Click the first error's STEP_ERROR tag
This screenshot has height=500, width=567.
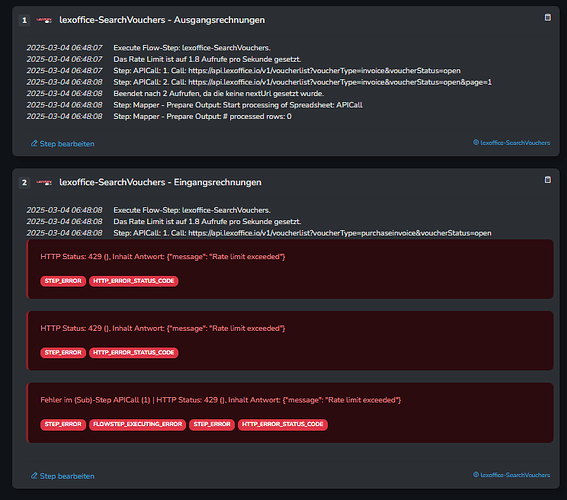tap(63, 281)
